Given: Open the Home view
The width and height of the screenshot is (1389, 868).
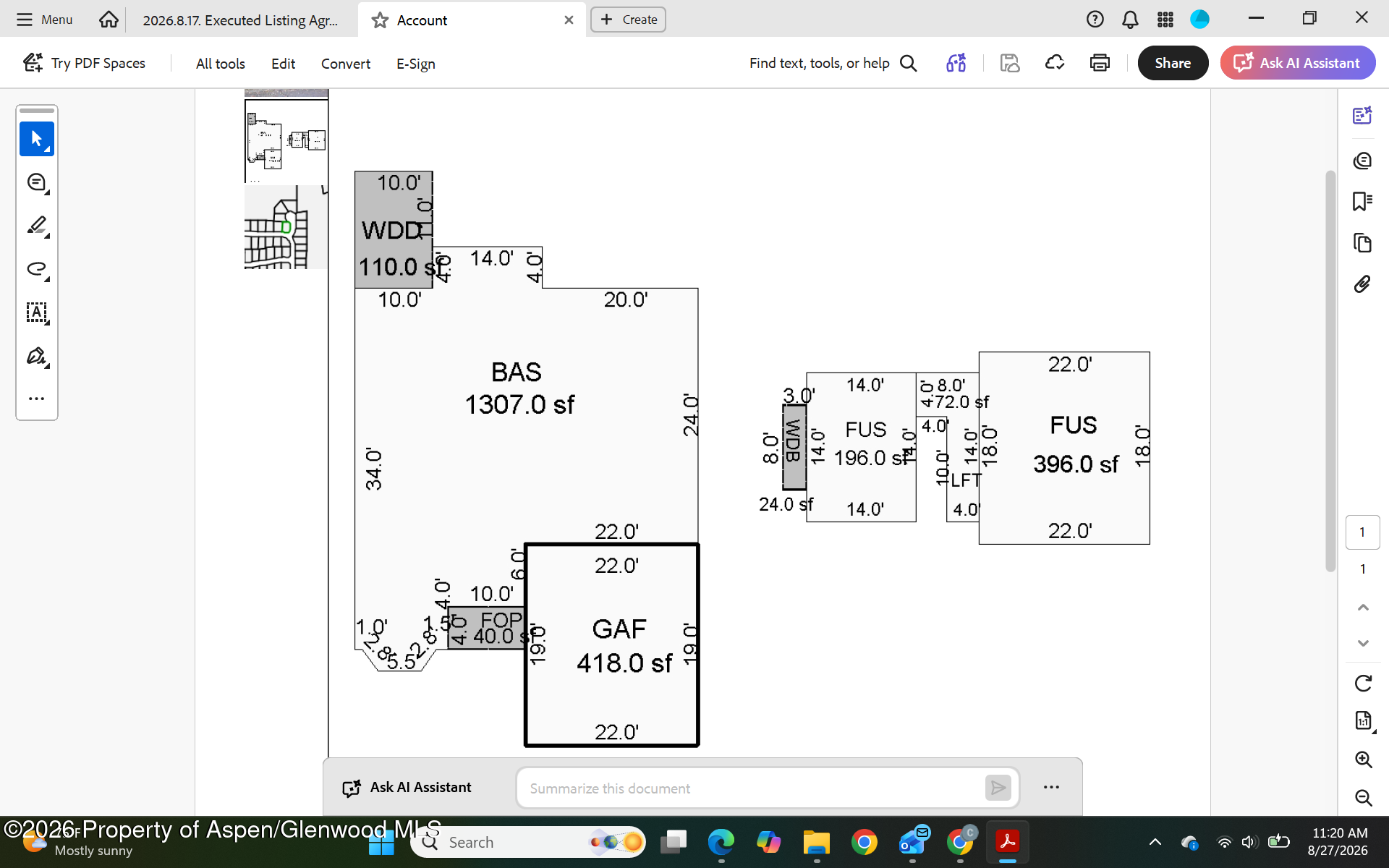Looking at the screenshot, I should (x=109, y=20).
